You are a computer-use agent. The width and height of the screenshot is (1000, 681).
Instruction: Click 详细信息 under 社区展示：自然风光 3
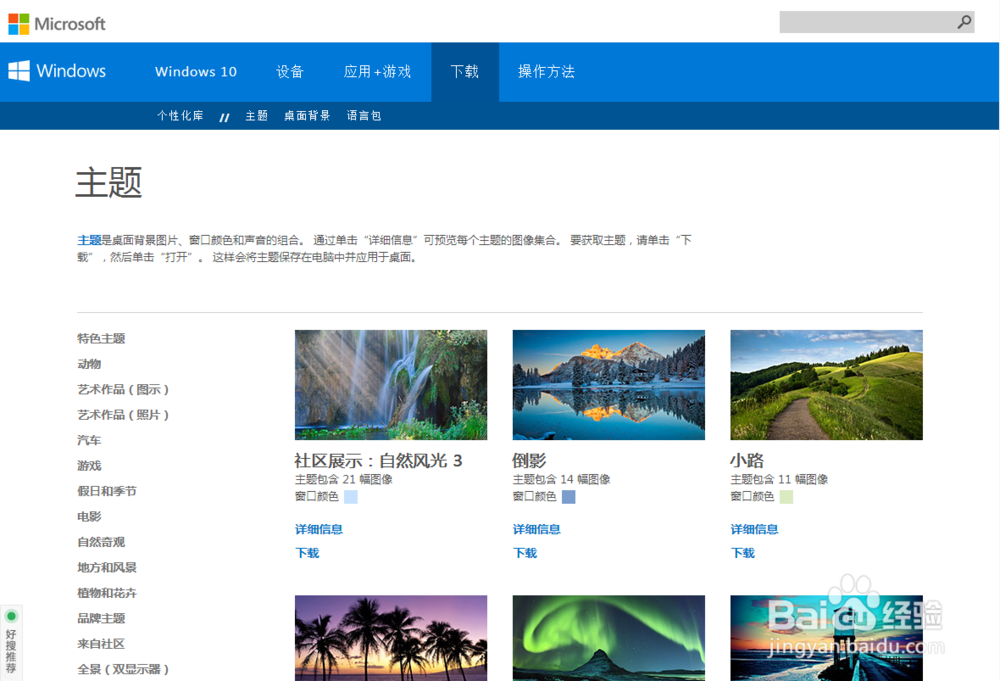[x=318, y=529]
